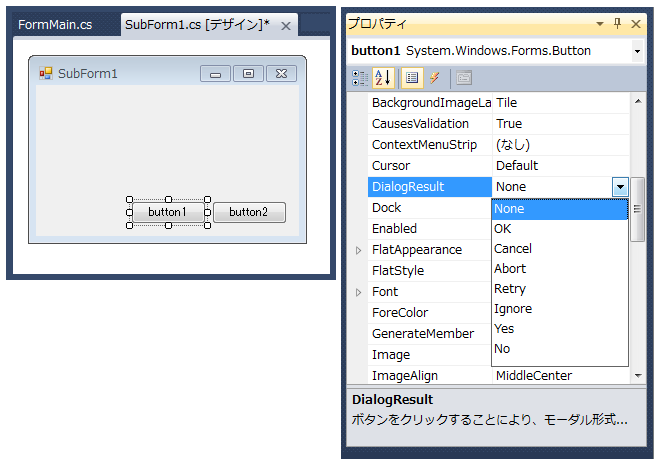
Task: Click the bottom-right resize handle of button1
Action: [207, 226]
